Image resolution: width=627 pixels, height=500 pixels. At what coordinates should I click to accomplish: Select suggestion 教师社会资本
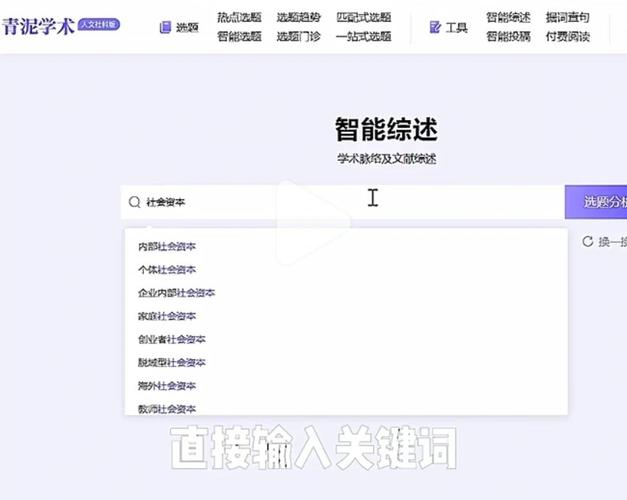click(x=167, y=409)
